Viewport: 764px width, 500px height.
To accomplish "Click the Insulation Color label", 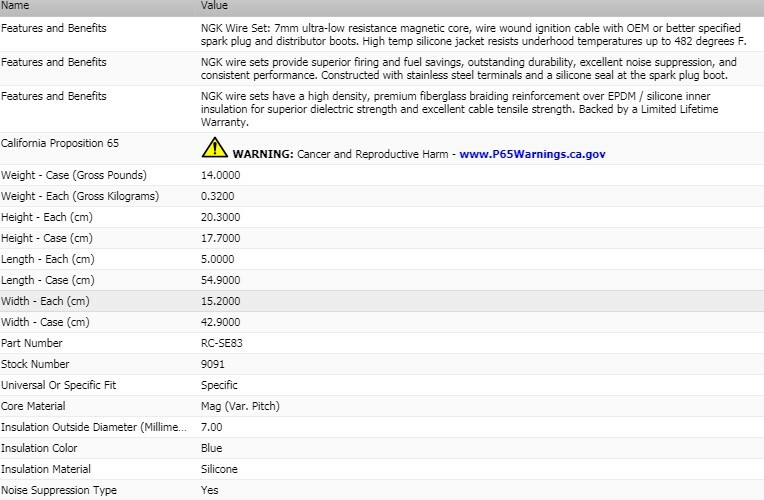I will (x=39, y=448).
